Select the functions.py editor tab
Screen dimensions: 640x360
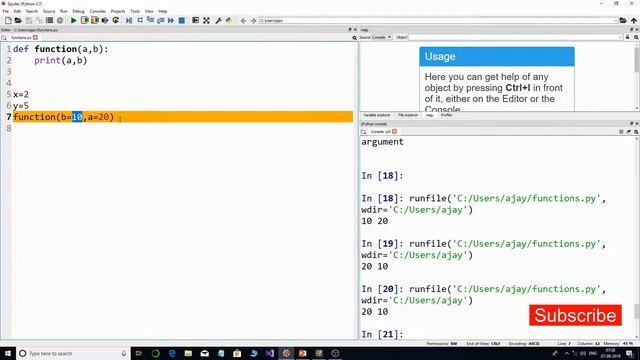(21, 38)
